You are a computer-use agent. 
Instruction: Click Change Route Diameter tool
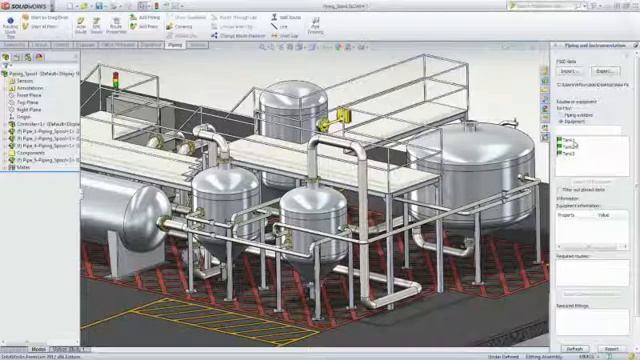tap(238, 36)
